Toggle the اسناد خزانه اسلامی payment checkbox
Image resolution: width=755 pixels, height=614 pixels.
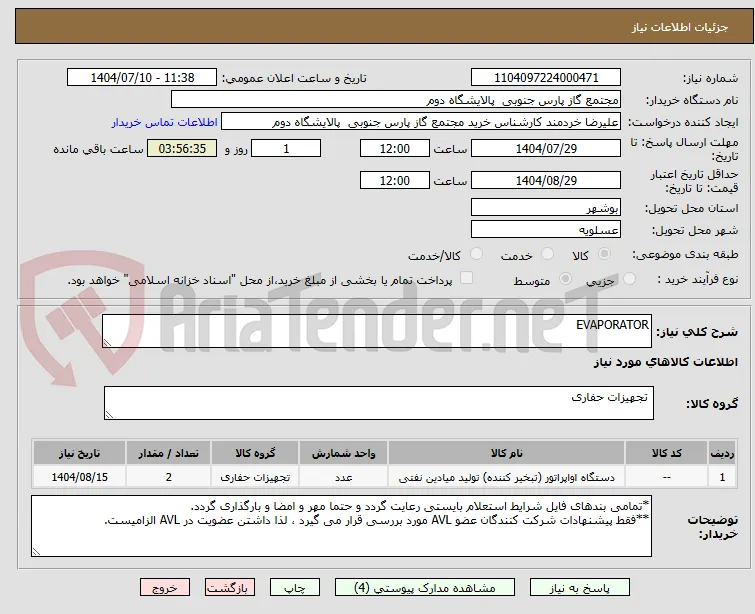coord(466,278)
